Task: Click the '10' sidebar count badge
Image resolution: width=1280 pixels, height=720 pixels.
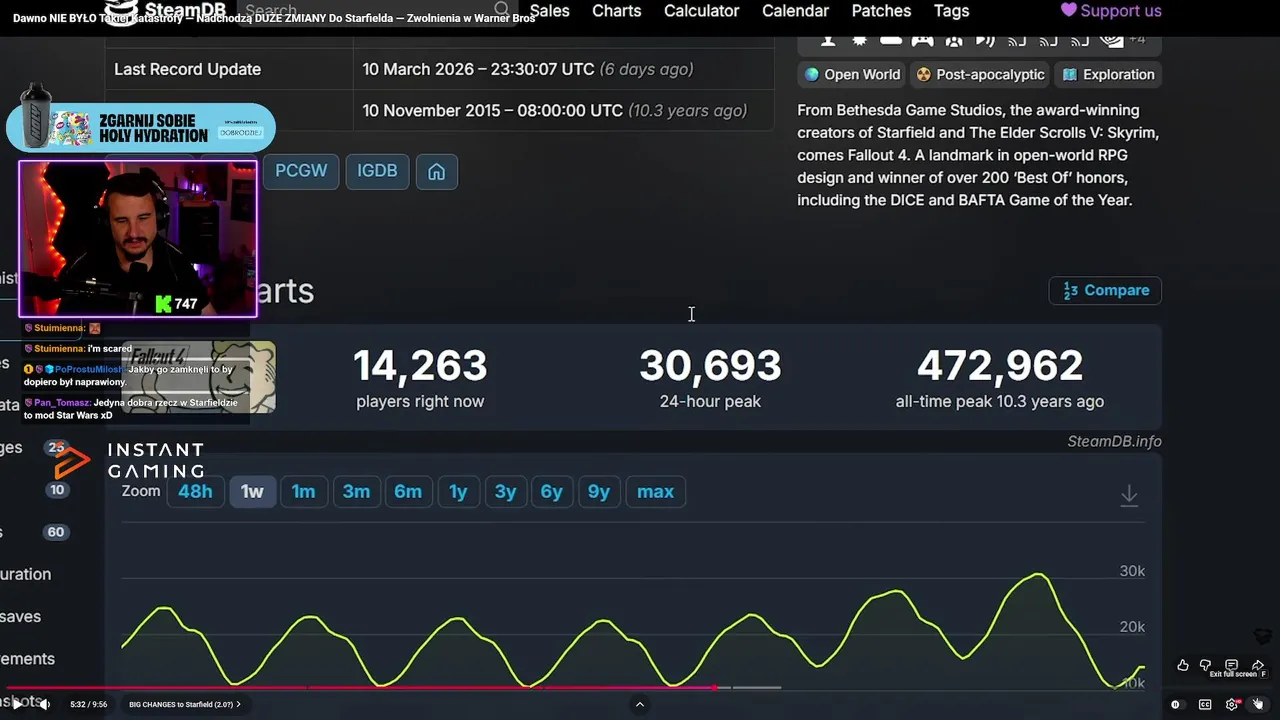Action: tap(57, 490)
